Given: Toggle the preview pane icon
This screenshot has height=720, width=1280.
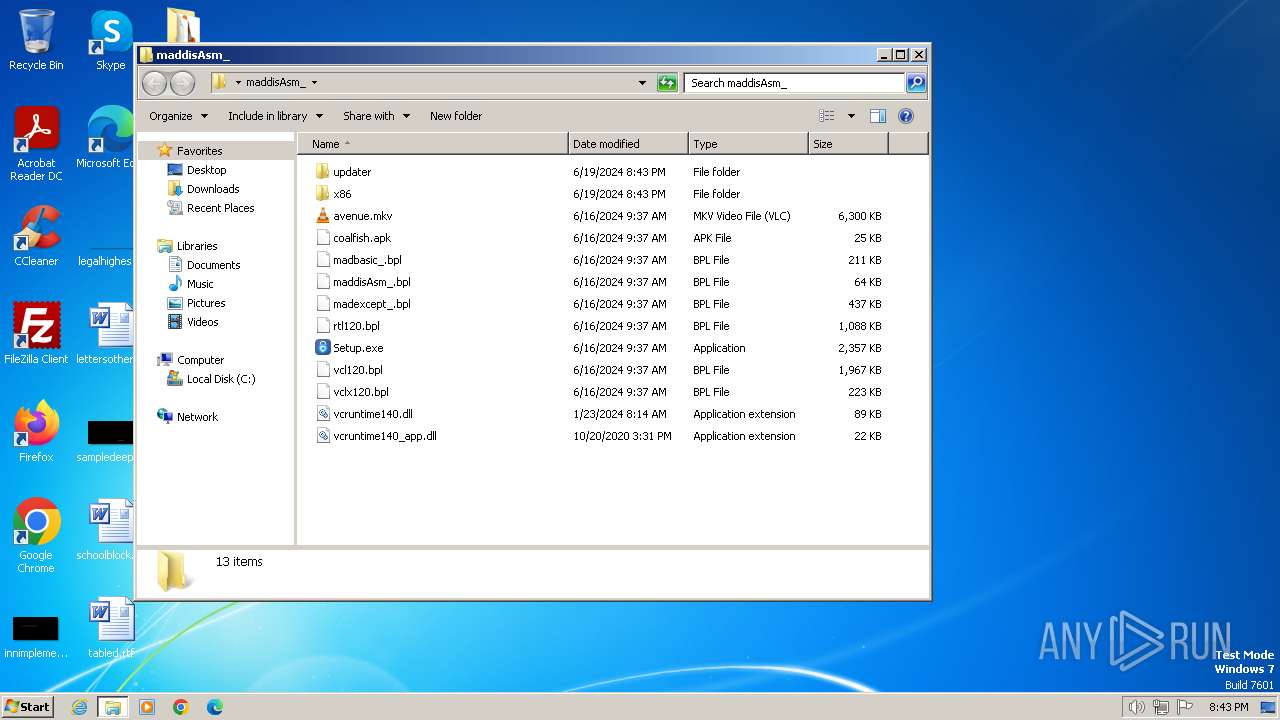Looking at the screenshot, I should (878, 116).
